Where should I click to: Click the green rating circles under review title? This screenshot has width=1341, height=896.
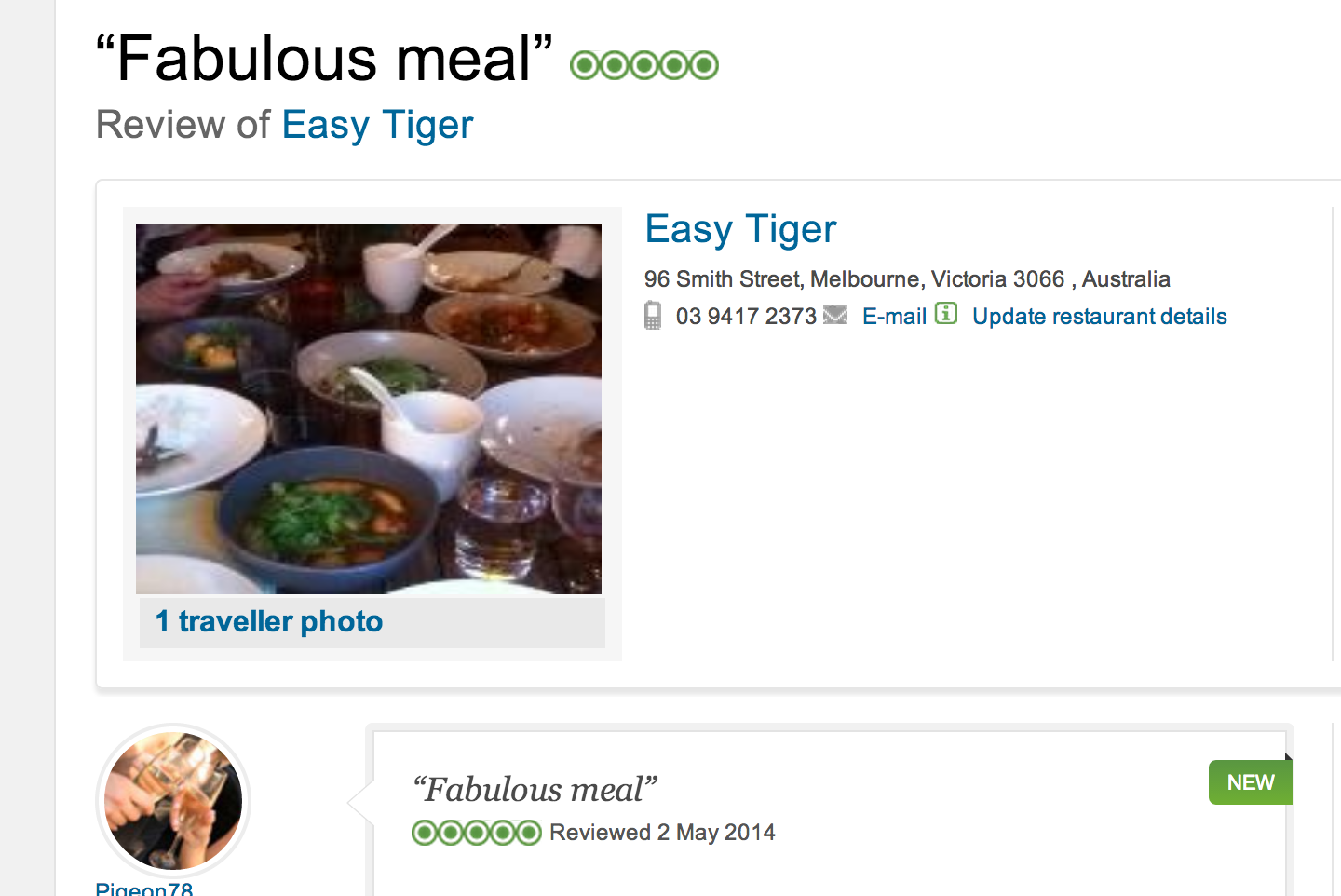click(x=476, y=833)
